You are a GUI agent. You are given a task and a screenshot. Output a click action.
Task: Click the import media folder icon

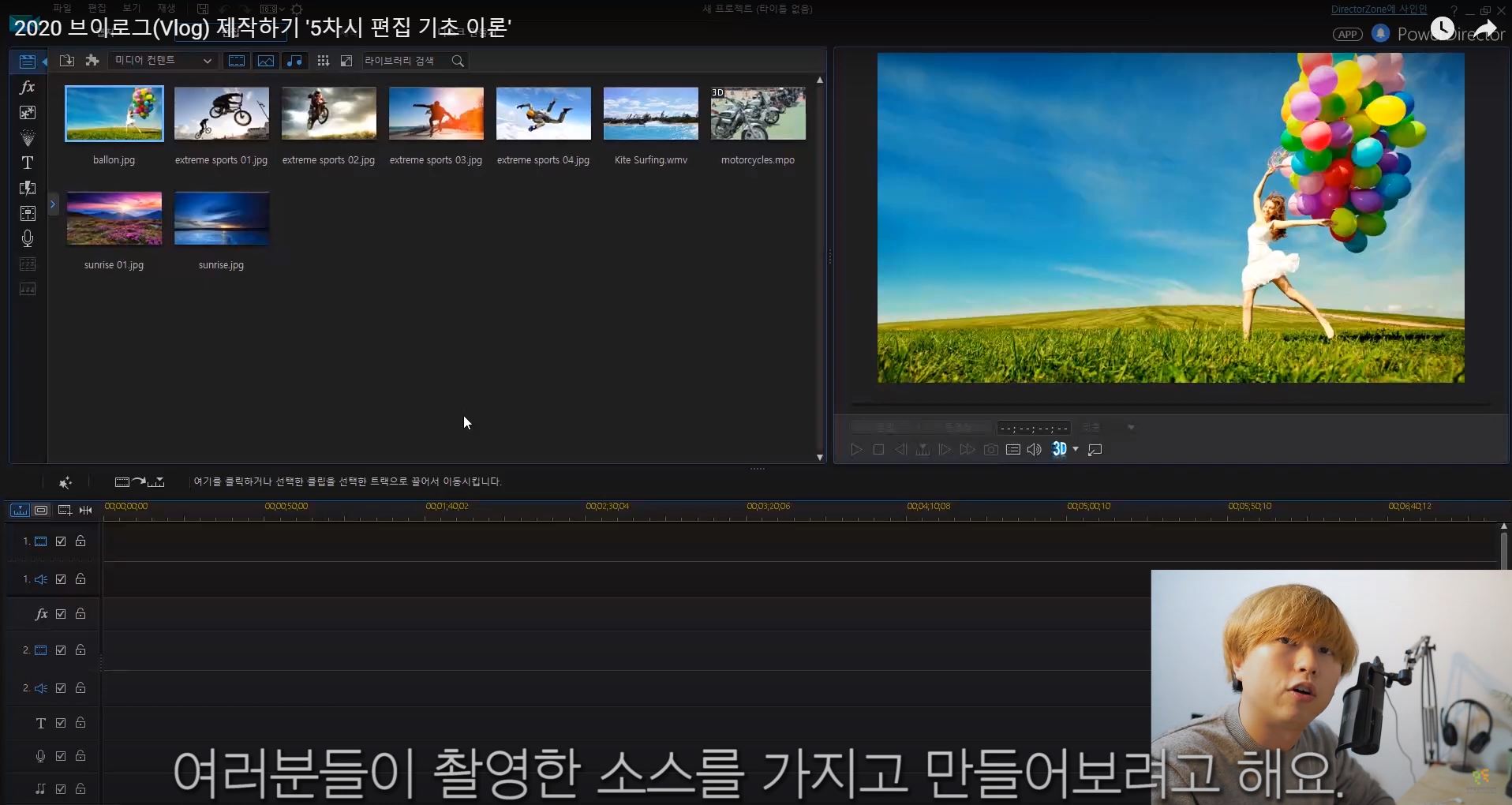(x=67, y=61)
